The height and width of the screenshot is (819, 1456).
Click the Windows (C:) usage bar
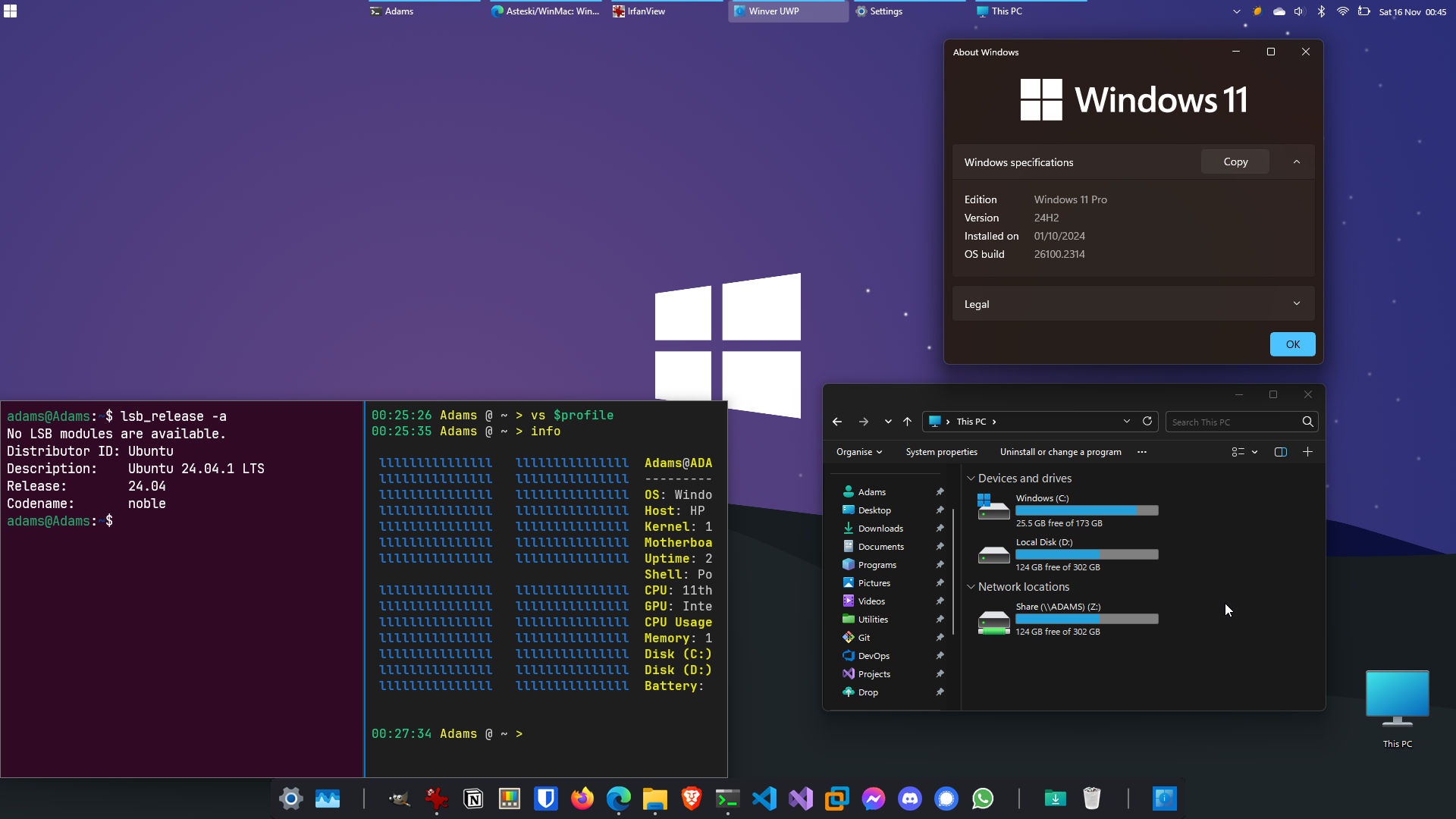coord(1087,510)
